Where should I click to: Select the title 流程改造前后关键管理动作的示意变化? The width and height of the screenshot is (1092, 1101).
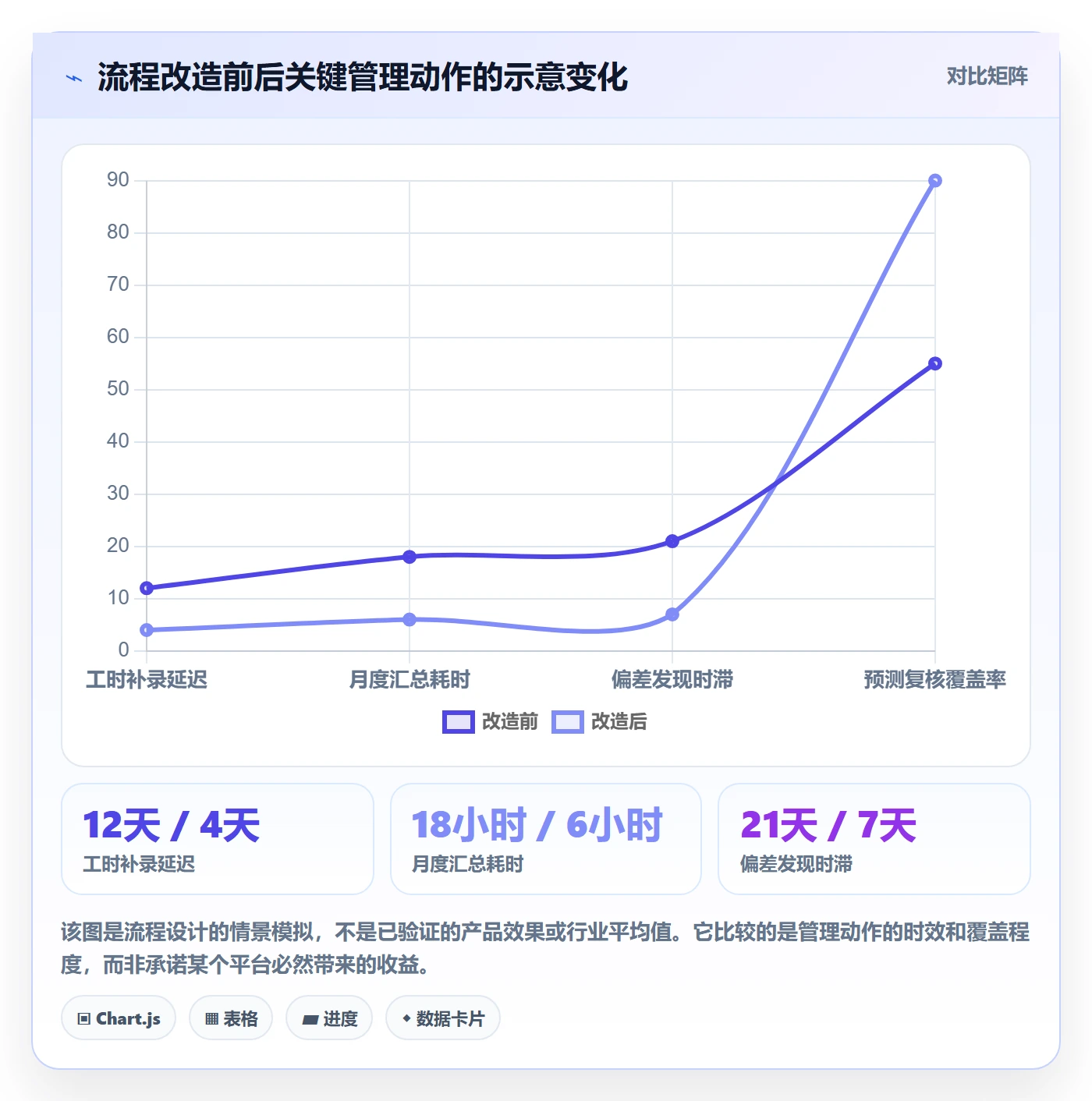click(363, 77)
